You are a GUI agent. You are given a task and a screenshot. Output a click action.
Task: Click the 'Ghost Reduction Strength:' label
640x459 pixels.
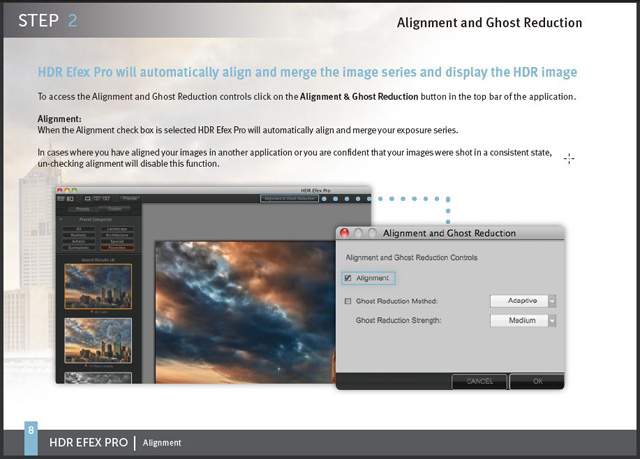click(398, 320)
